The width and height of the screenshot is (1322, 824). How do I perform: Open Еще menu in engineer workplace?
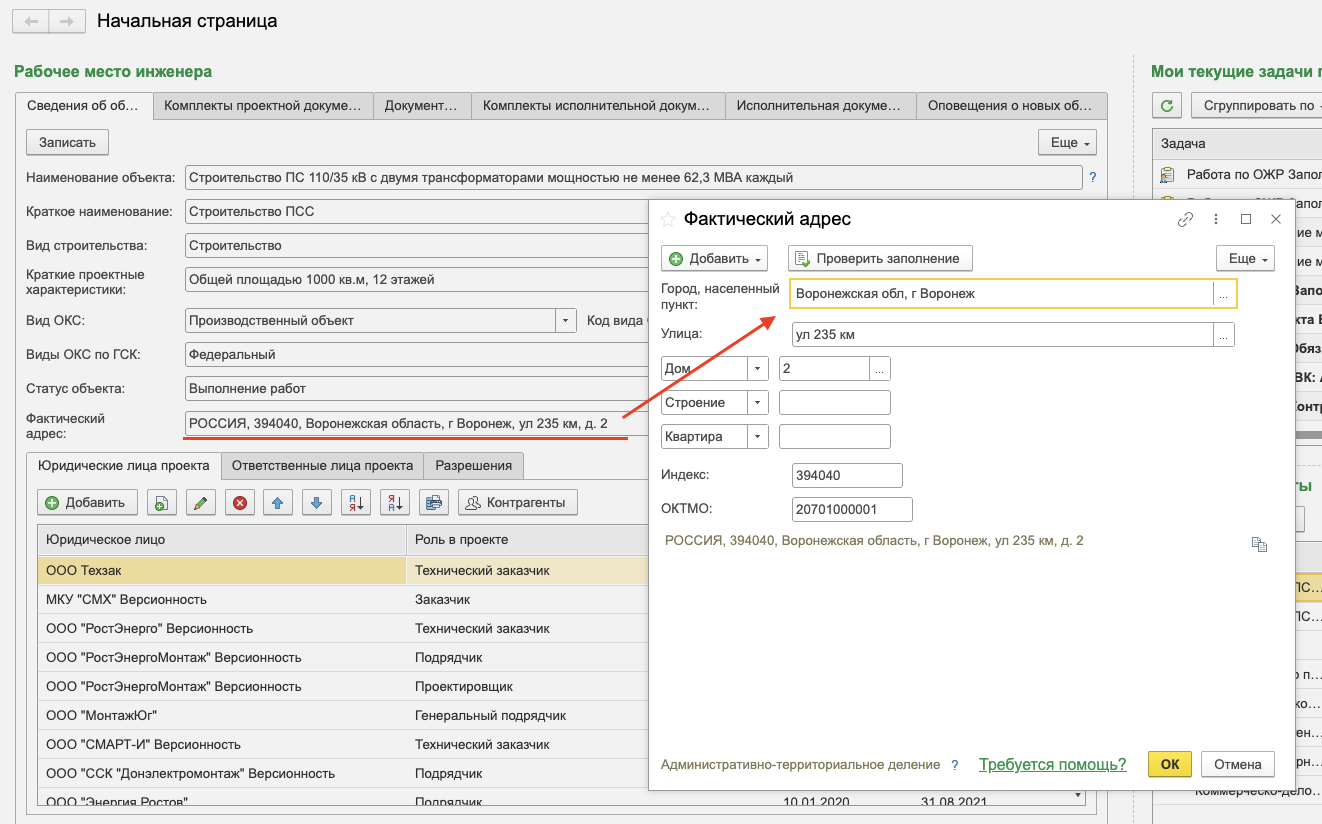pos(1067,143)
